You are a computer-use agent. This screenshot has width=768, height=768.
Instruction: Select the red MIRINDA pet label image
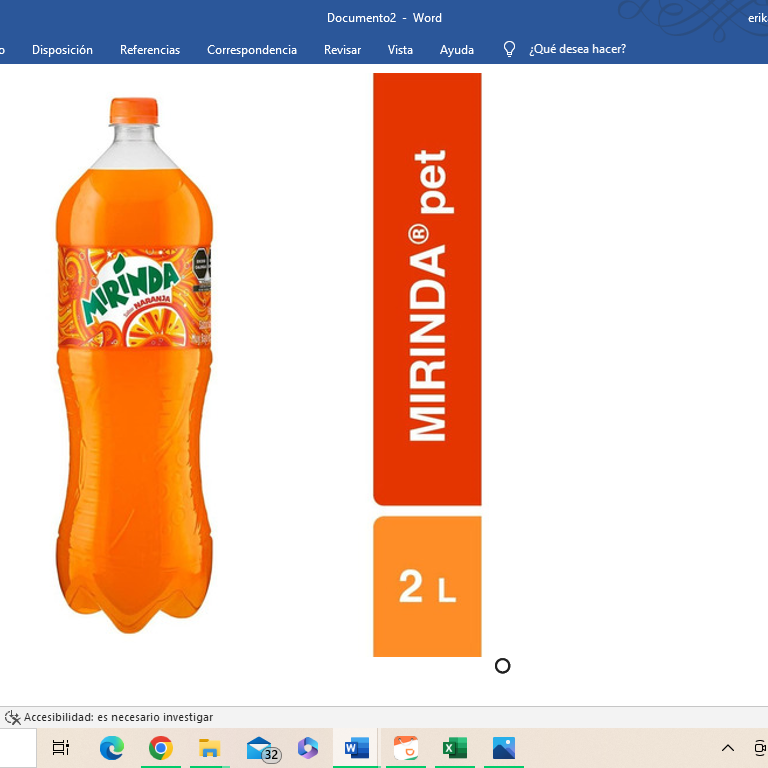pos(427,289)
